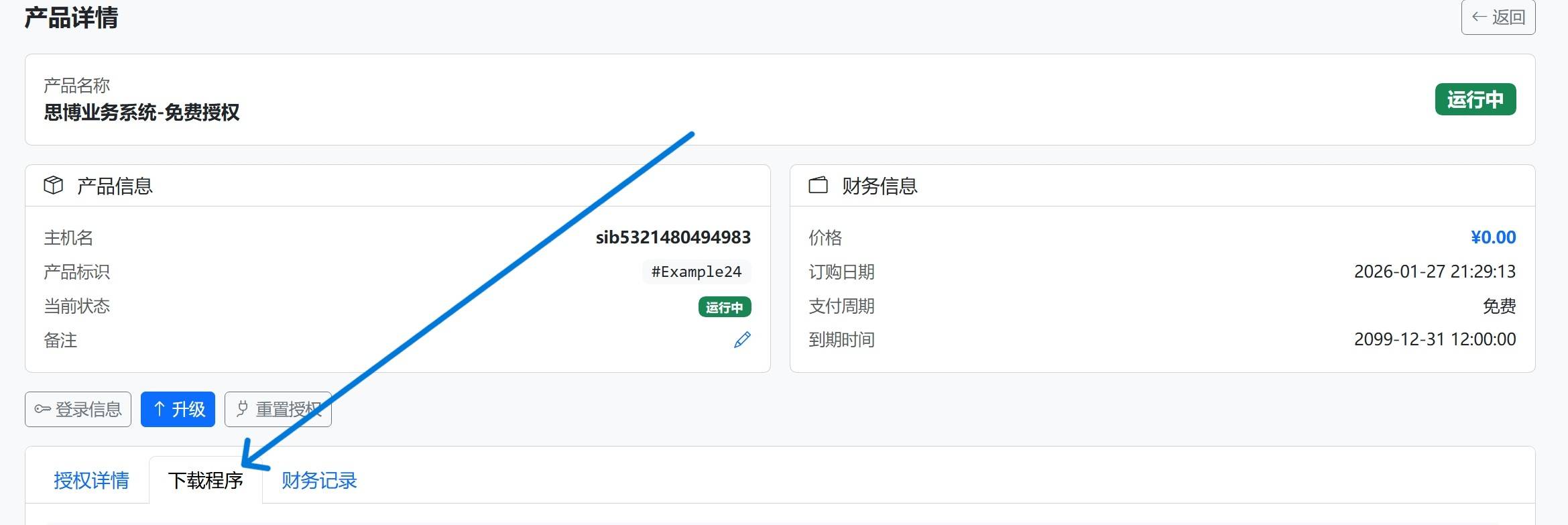Click the #Example24 product tag
Viewport: 1568px width, 525px height.
[x=696, y=272]
